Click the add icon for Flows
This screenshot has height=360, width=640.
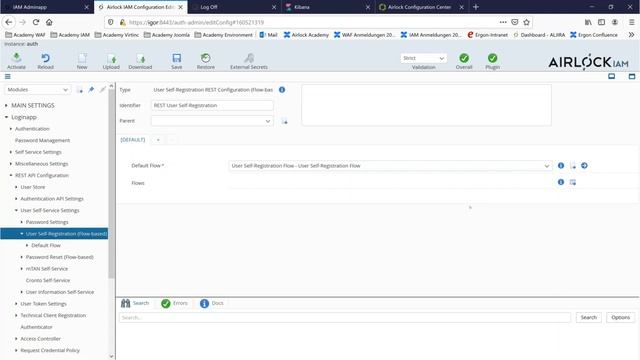click(573, 182)
